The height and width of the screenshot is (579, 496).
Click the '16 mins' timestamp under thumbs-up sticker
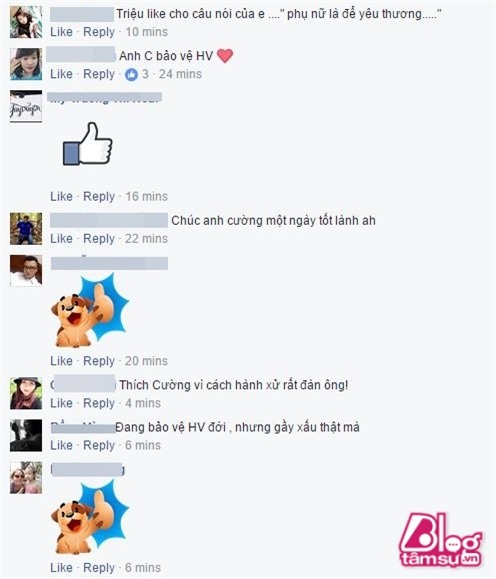(x=147, y=196)
